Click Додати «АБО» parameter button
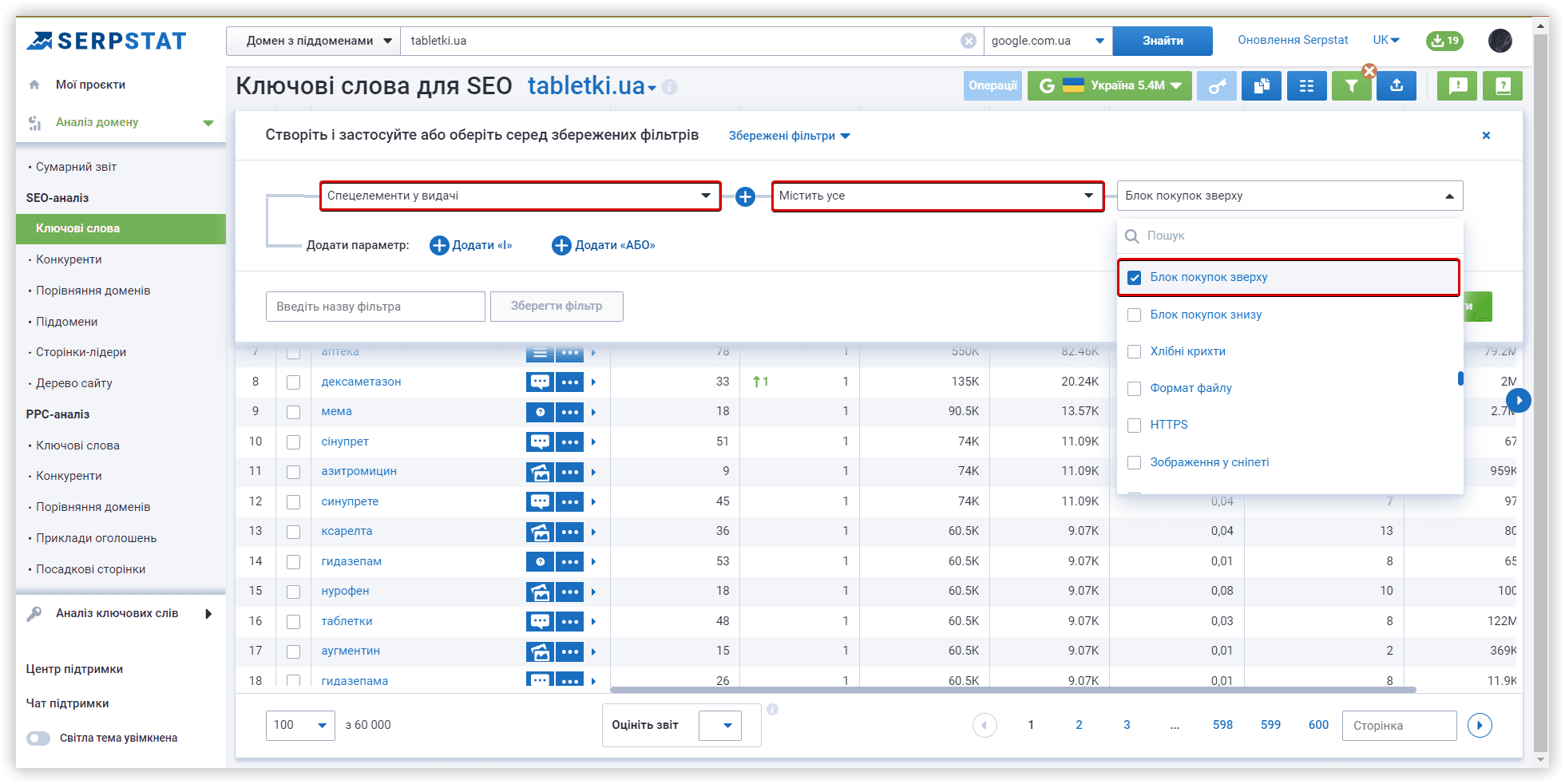Viewport: 1565px width, 784px height. pos(604,245)
